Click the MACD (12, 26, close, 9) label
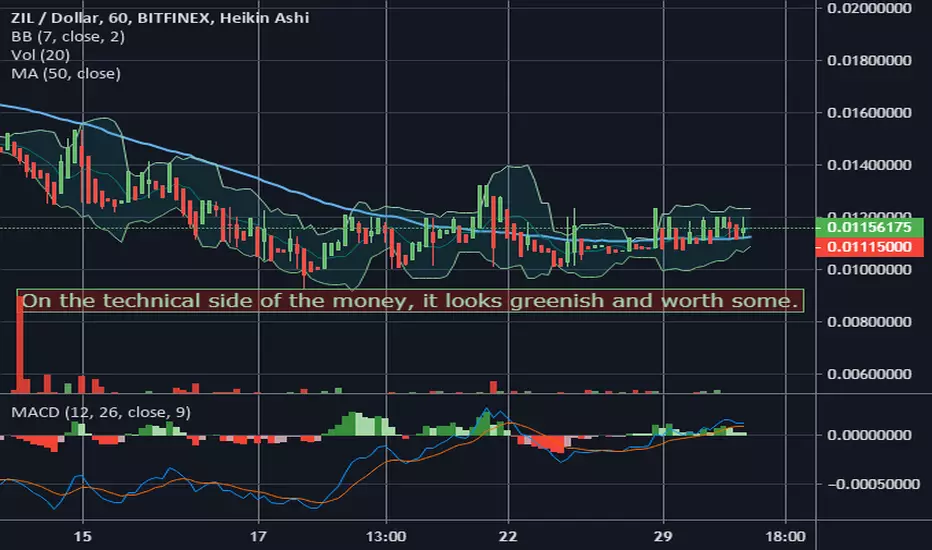This screenshot has width=932, height=550. [x=101, y=412]
